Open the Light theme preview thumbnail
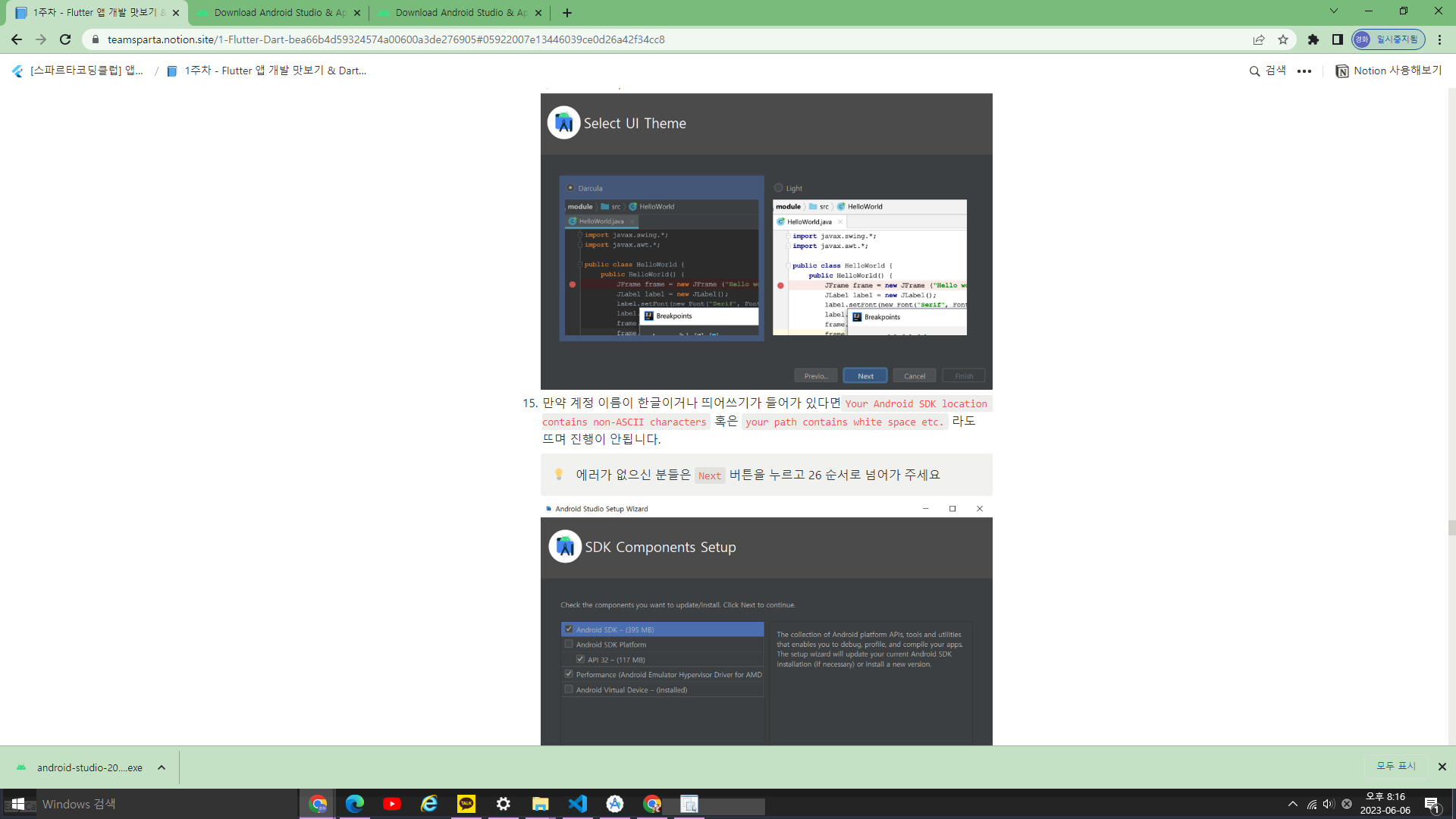 (870, 267)
